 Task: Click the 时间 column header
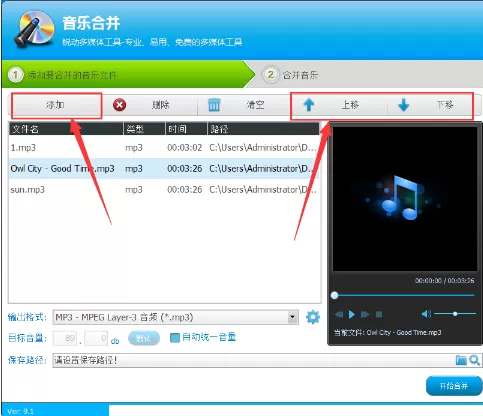(186, 129)
